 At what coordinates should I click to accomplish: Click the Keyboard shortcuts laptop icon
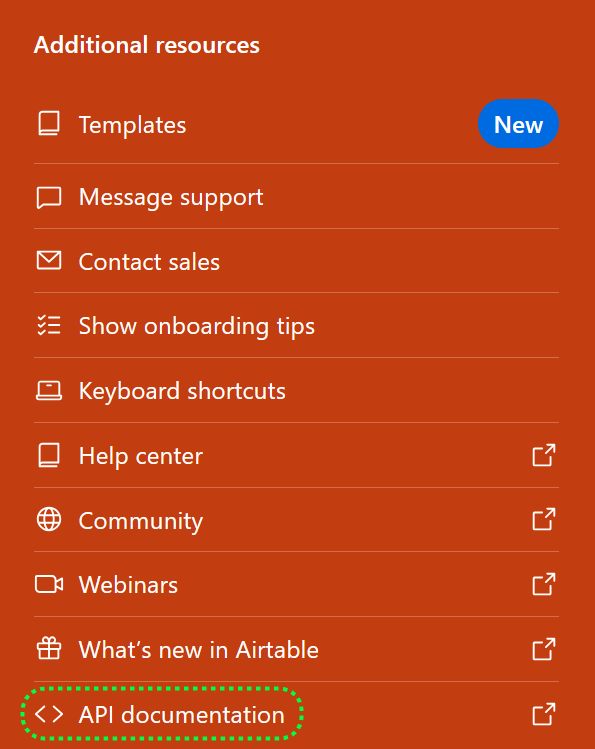49,390
